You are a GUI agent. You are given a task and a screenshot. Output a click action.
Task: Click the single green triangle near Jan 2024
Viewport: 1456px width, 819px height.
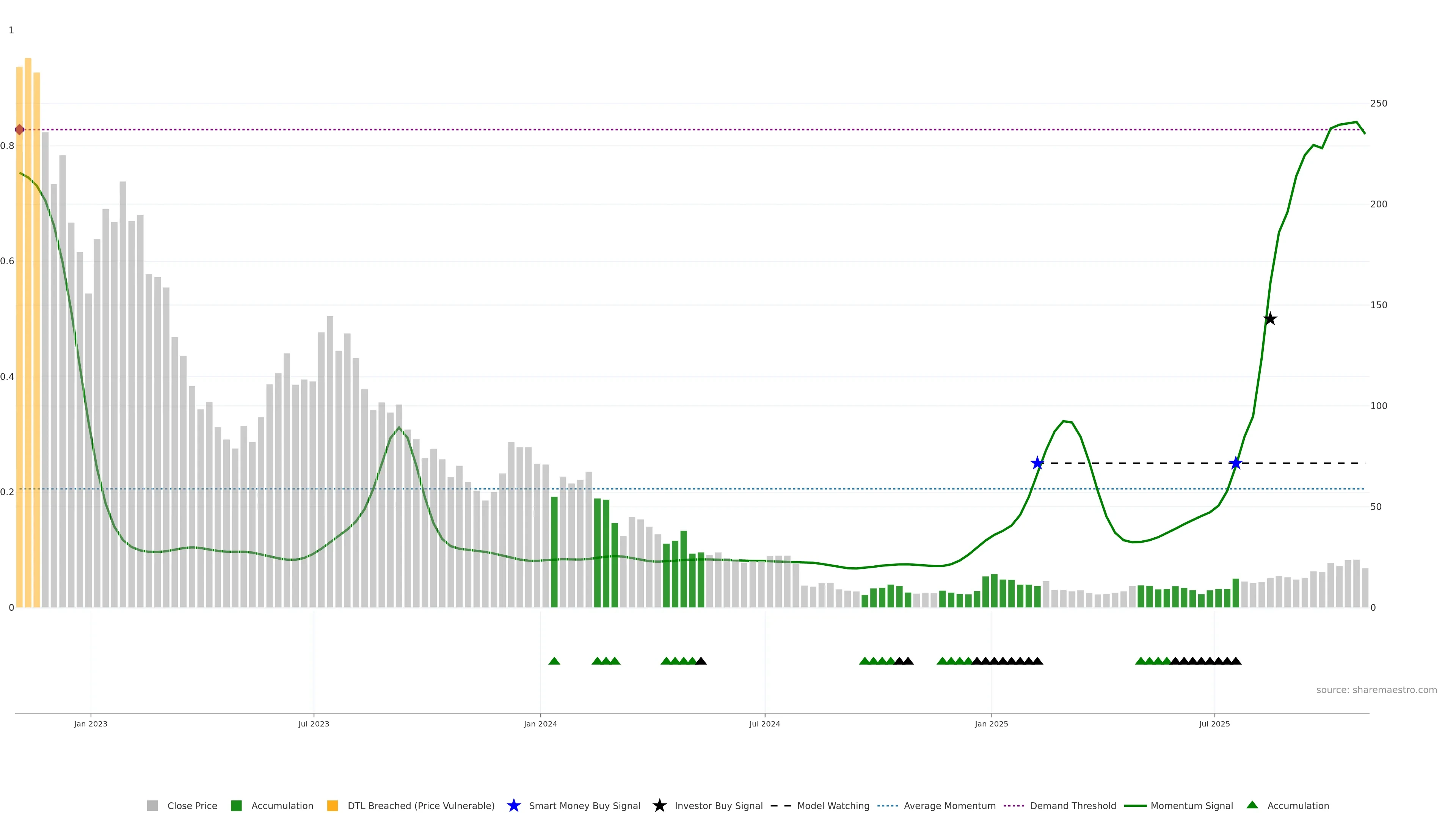[x=554, y=661]
